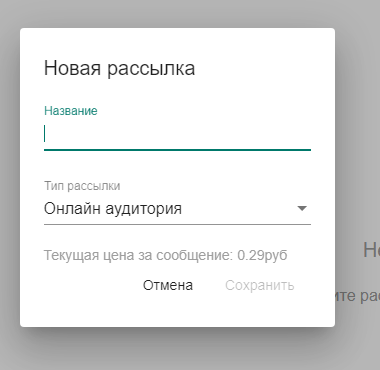Click the price text Текущая цена за сообщение: 0.29руб

[165, 256]
